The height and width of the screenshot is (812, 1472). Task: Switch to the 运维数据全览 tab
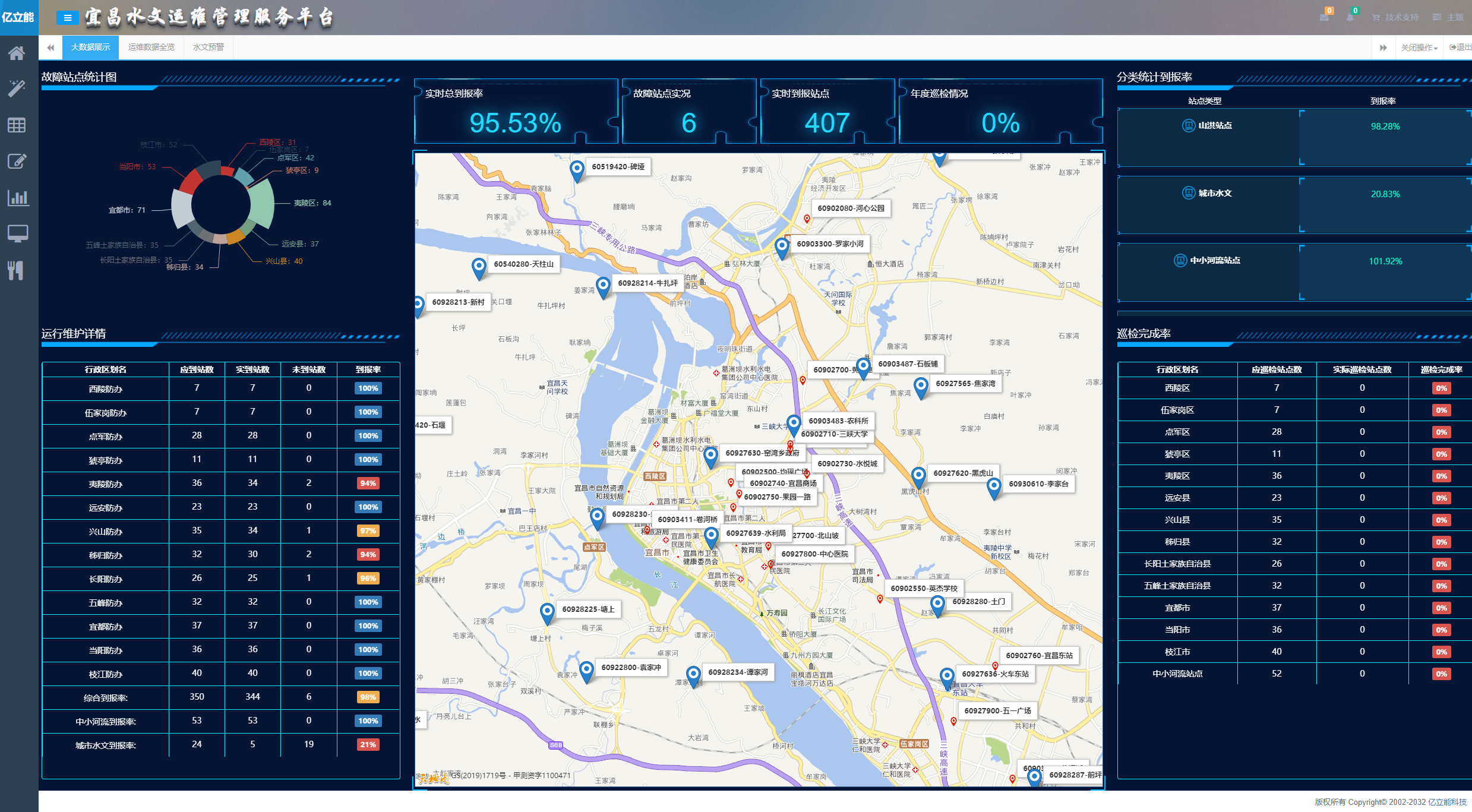[151, 47]
